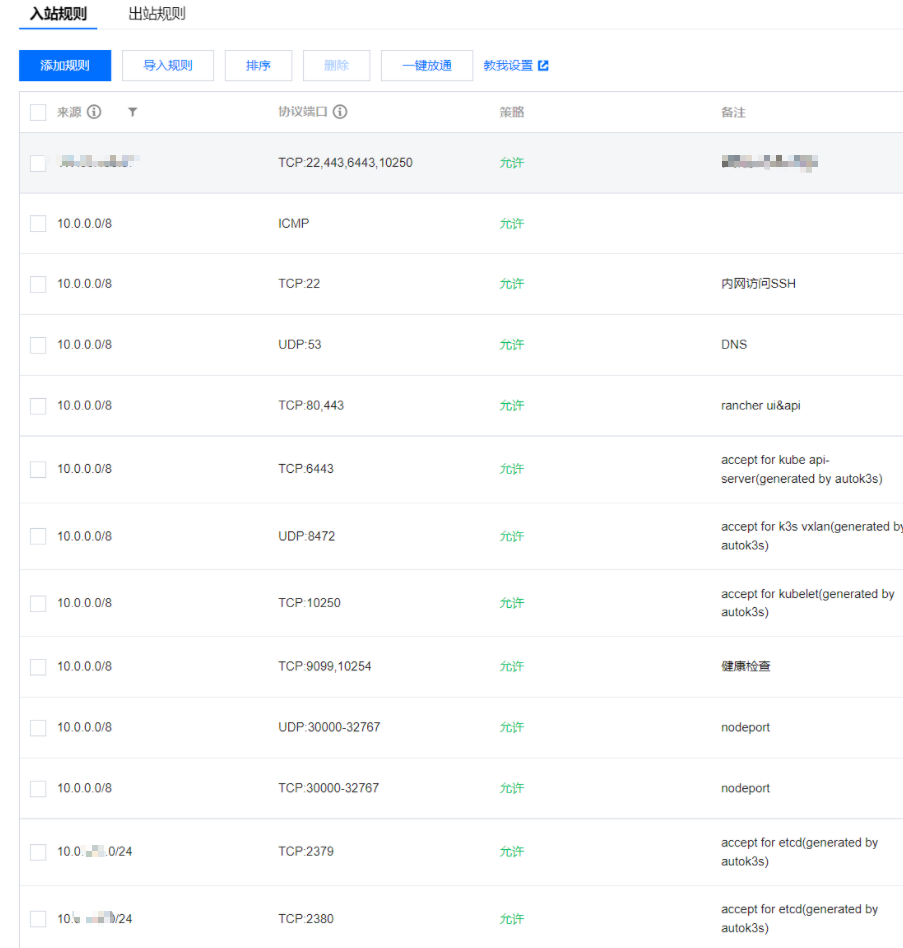Image resolution: width=903 pixels, height=948 pixels.
Task: Switch to the 入站规则 tab
Action: [x=58, y=14]
